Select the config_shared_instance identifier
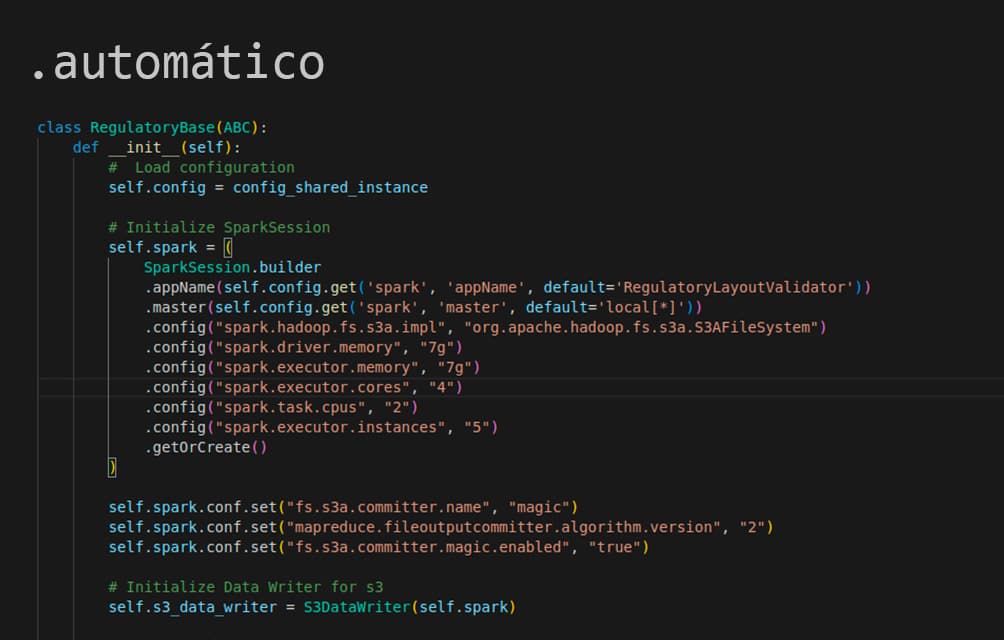 pyautogui.click(x=330, y=187)
